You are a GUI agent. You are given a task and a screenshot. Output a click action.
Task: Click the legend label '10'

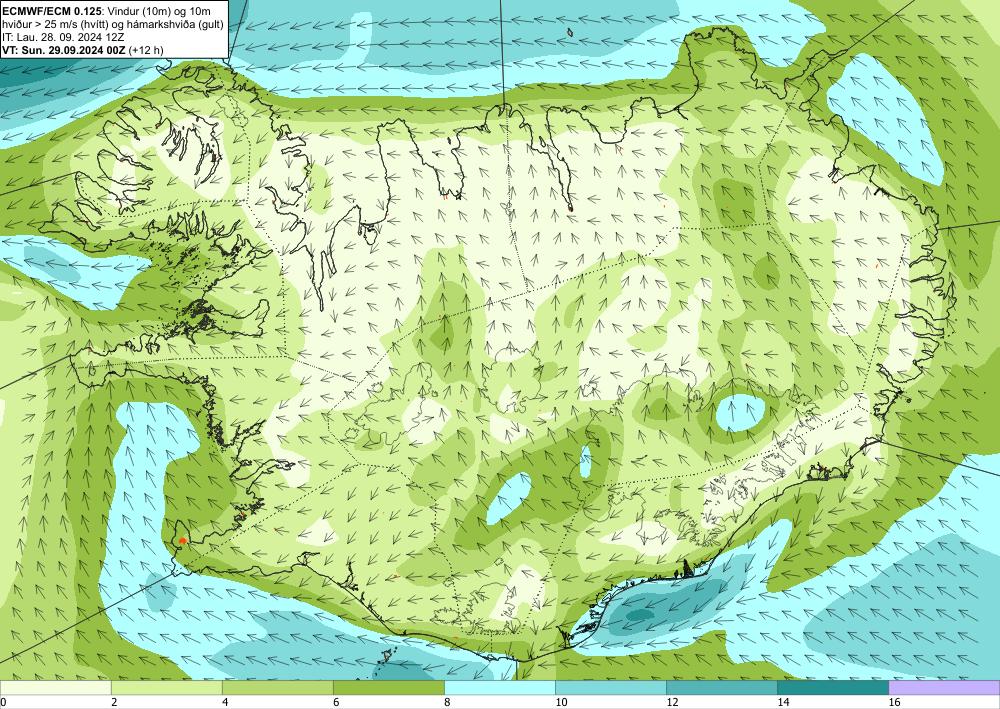point(561,702)
